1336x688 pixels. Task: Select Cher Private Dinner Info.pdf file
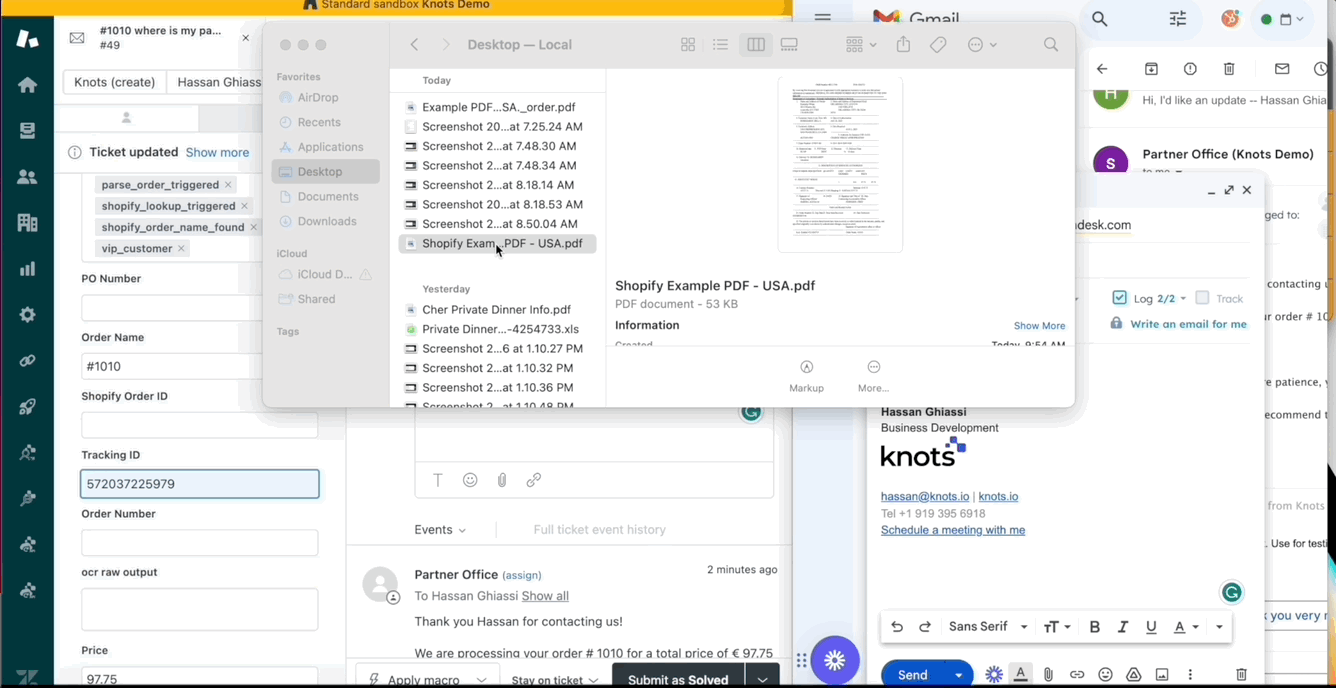tap(497, 310)
